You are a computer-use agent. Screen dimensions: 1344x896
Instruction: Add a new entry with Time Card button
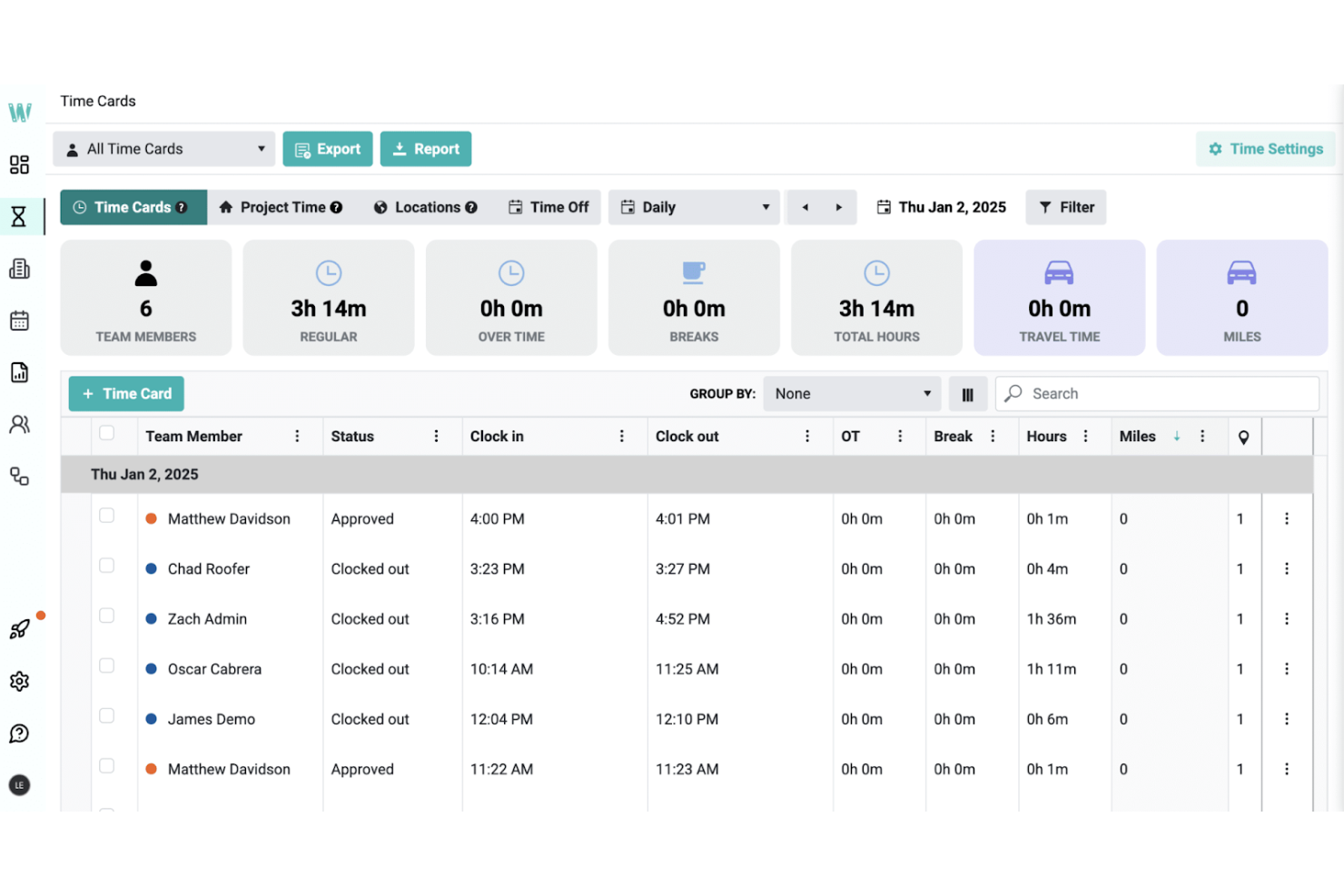click(125, 393)
